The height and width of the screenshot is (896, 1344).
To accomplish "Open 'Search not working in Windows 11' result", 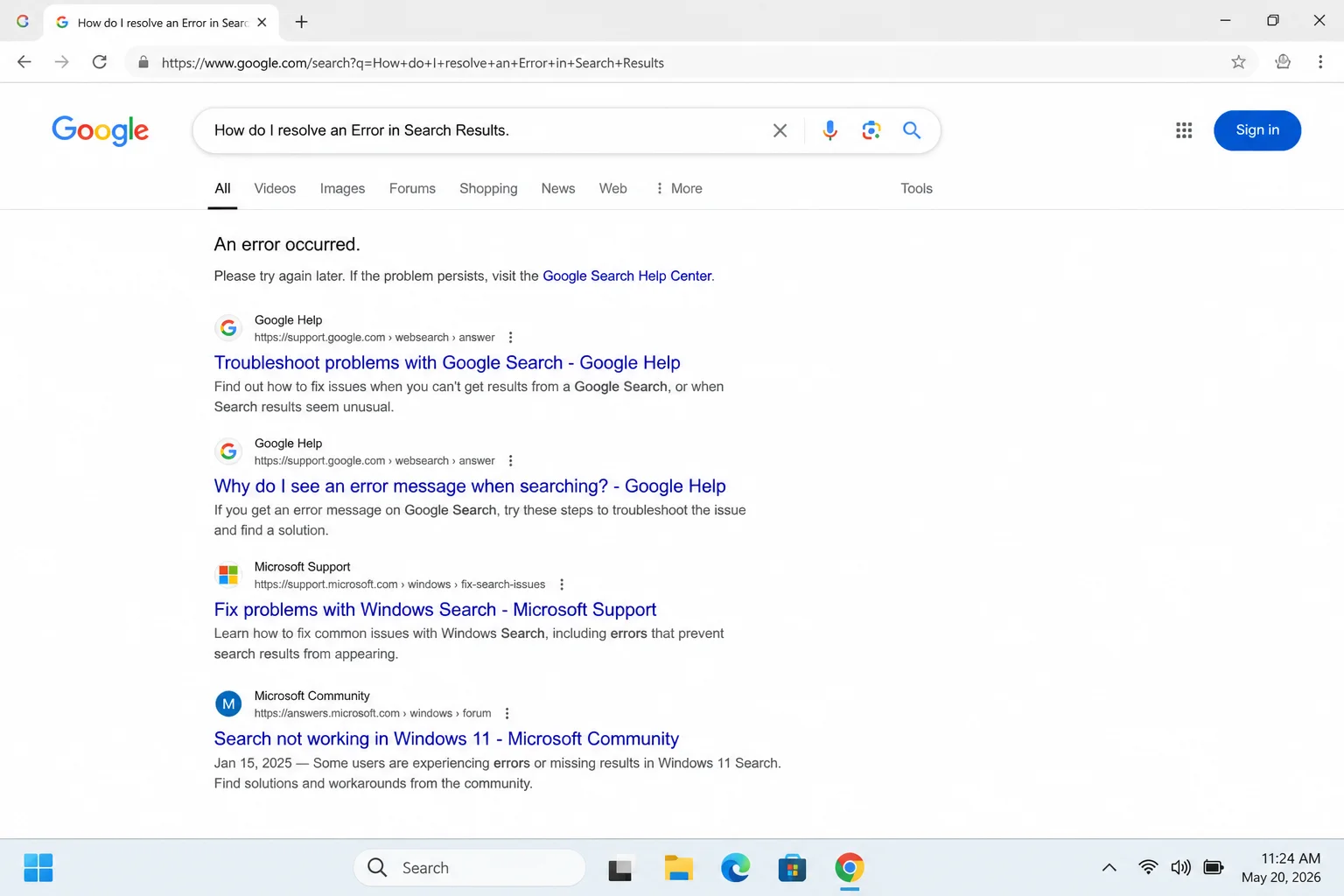I will click(446, 738).
